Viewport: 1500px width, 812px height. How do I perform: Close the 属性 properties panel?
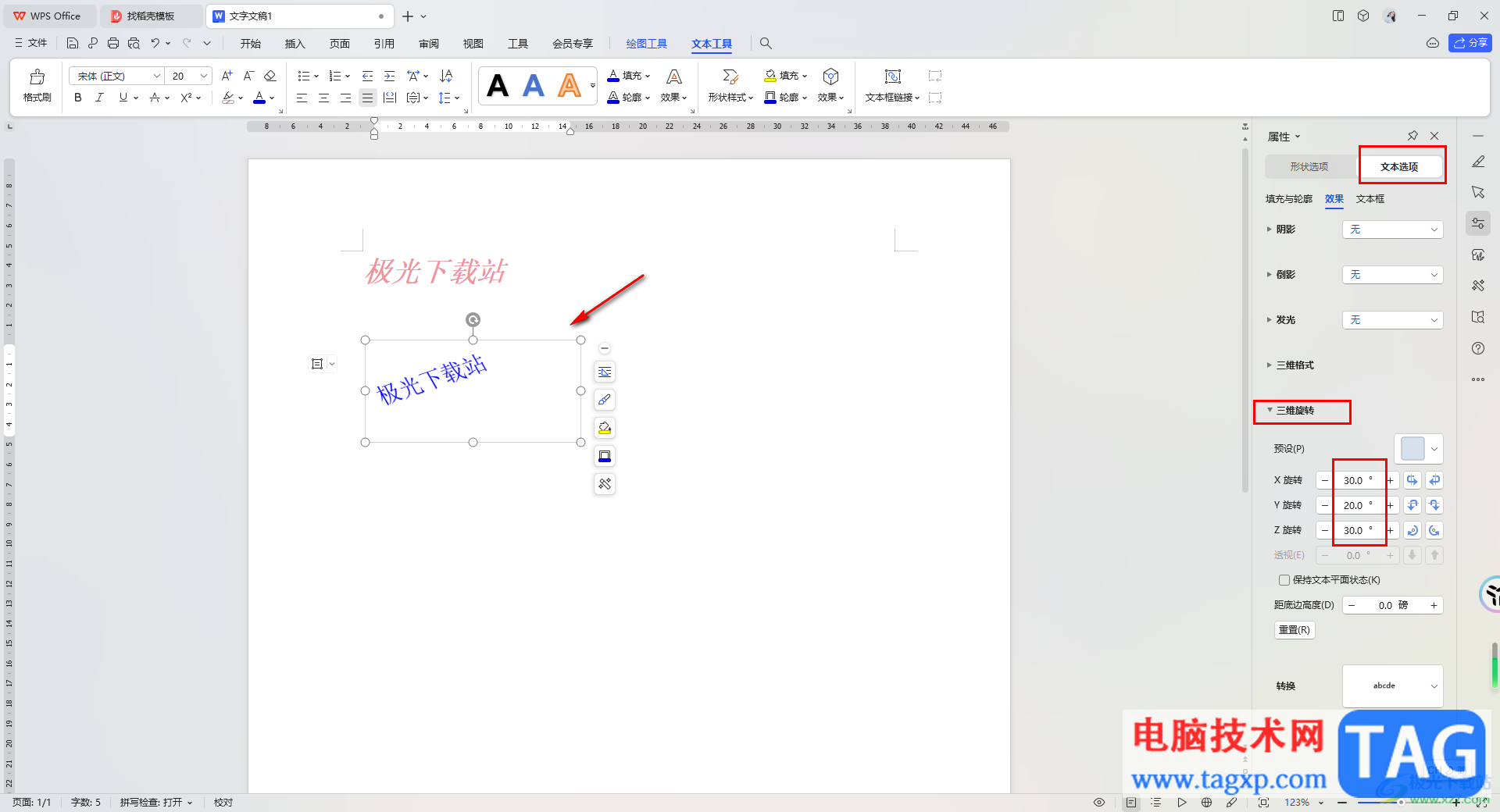[1434, 136]
